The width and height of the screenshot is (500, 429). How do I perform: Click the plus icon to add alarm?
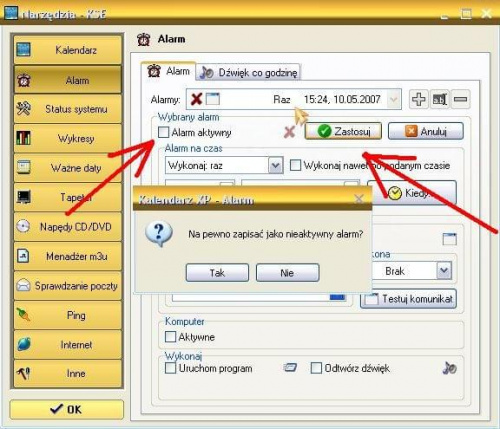(419, 99)
